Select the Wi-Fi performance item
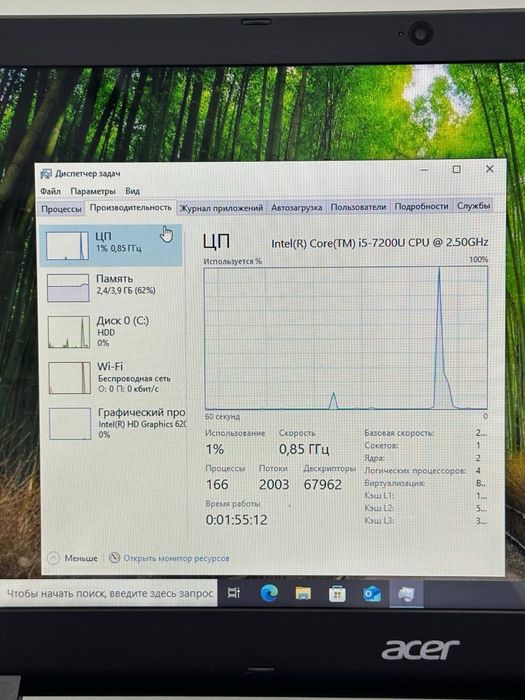 [112, 377]
